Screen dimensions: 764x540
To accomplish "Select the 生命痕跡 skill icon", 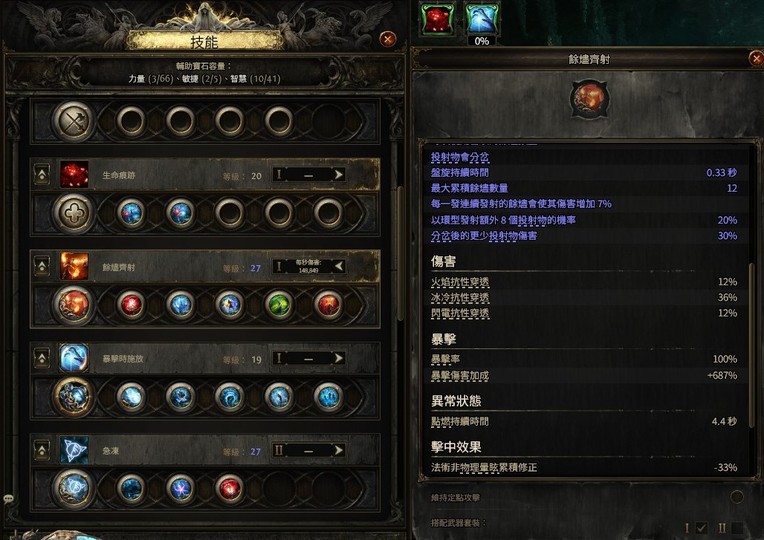I will [x=74, y=174].
